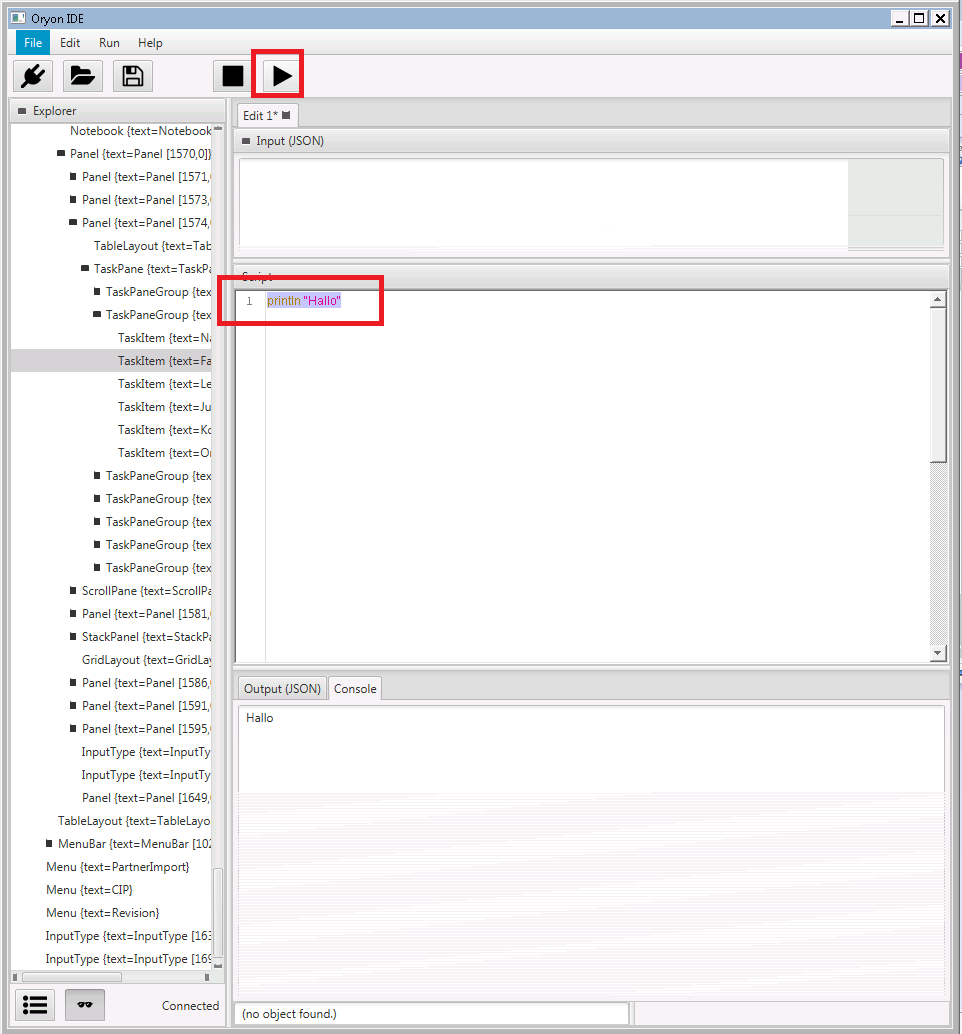The image size is (962, 1034).
Task: Toggle the sunglasses inspect button
Action: pos(85,1005)
